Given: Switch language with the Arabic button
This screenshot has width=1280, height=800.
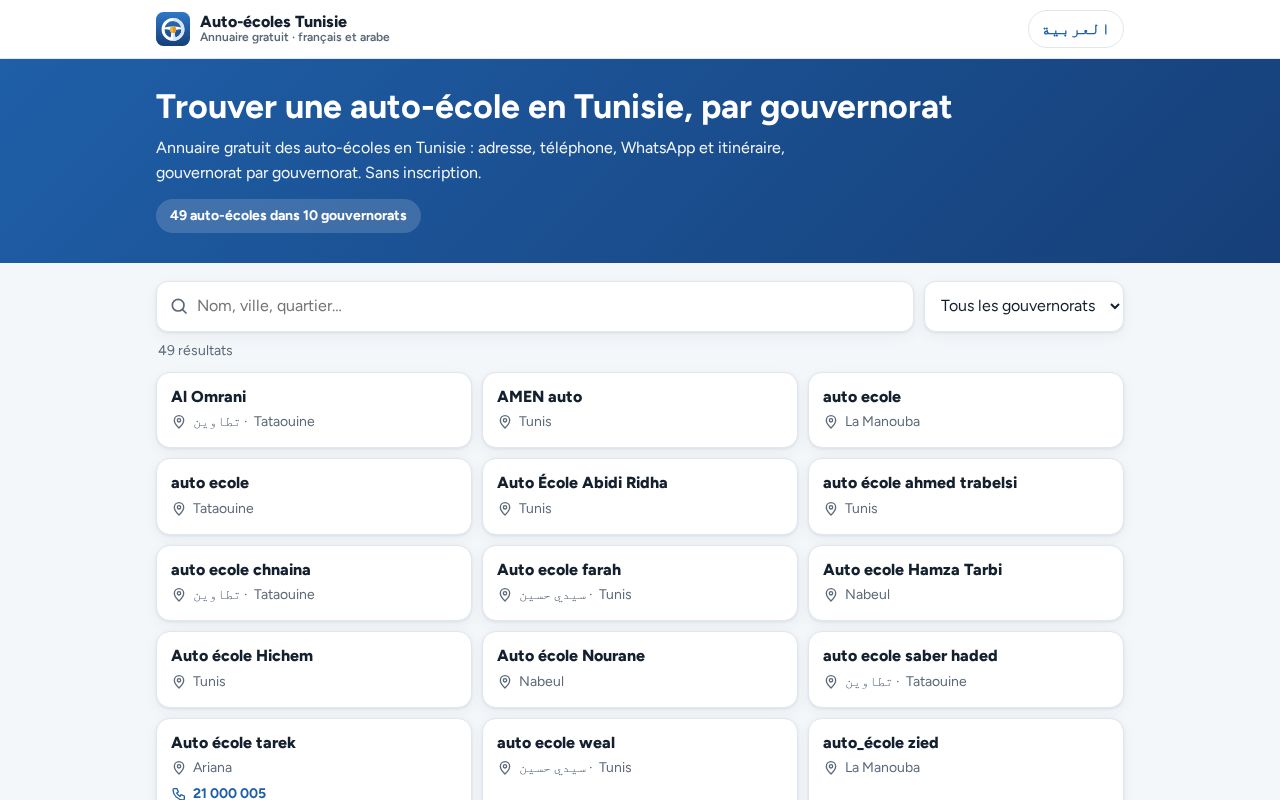Looking at the screenshot, I should coord(1076,29).
